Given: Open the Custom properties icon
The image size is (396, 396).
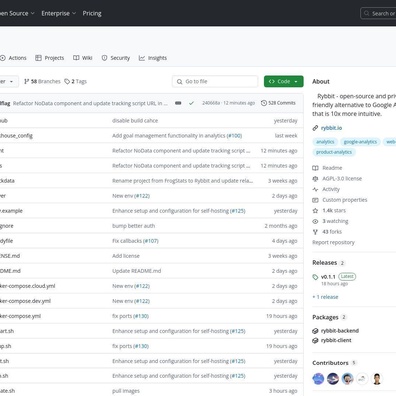Looking at the screenshot, I should tap(315, 200).
